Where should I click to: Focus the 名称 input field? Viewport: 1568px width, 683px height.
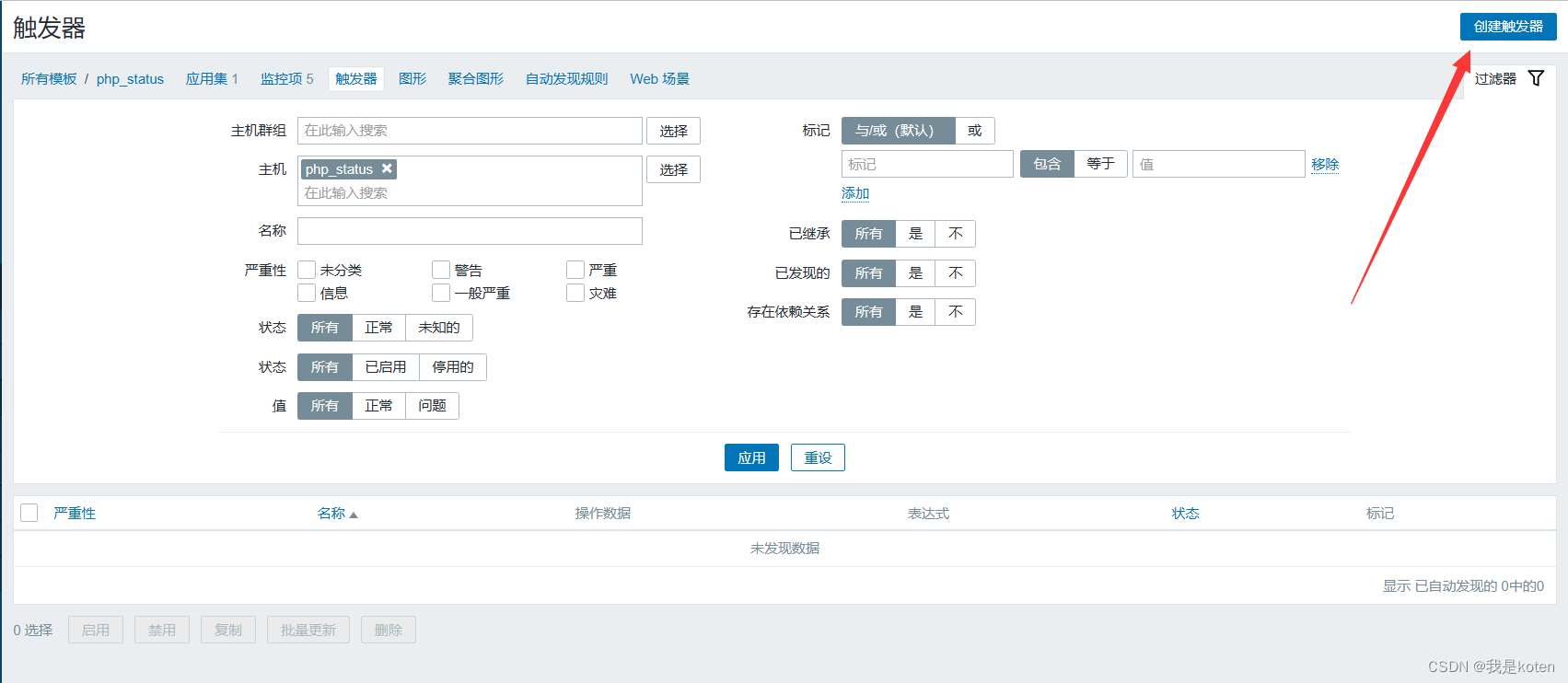470,231
